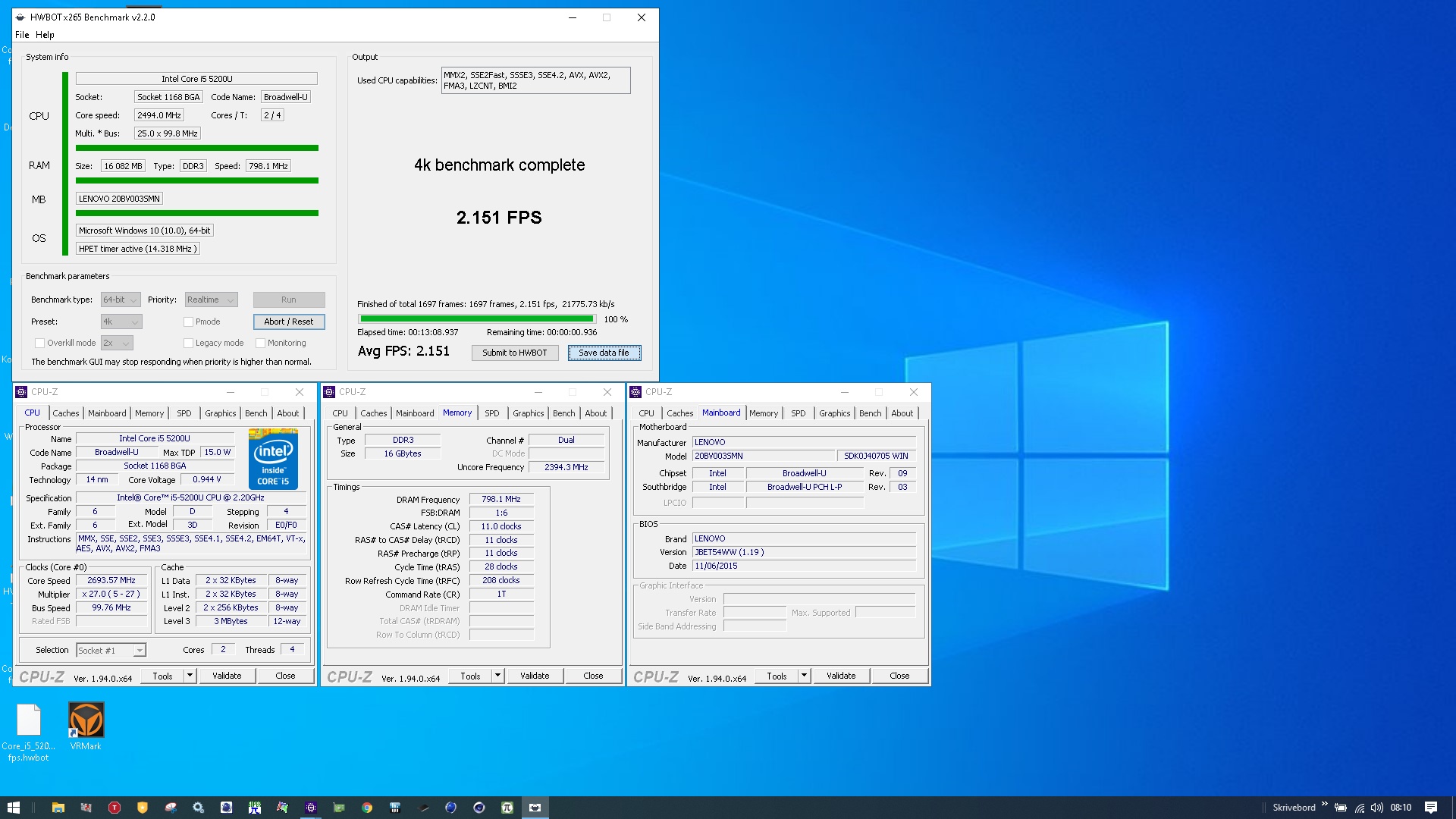Switch to SPD tab in Memory CPU-Z window
Screen dimensions: 1456x819
pos(492,413)
